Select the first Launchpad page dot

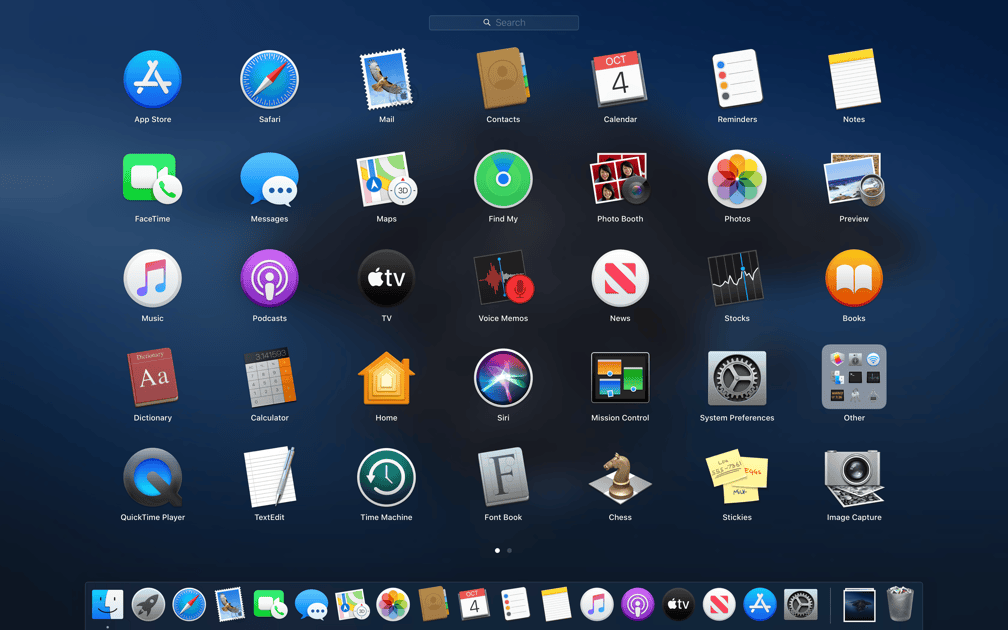click(497, 550)
